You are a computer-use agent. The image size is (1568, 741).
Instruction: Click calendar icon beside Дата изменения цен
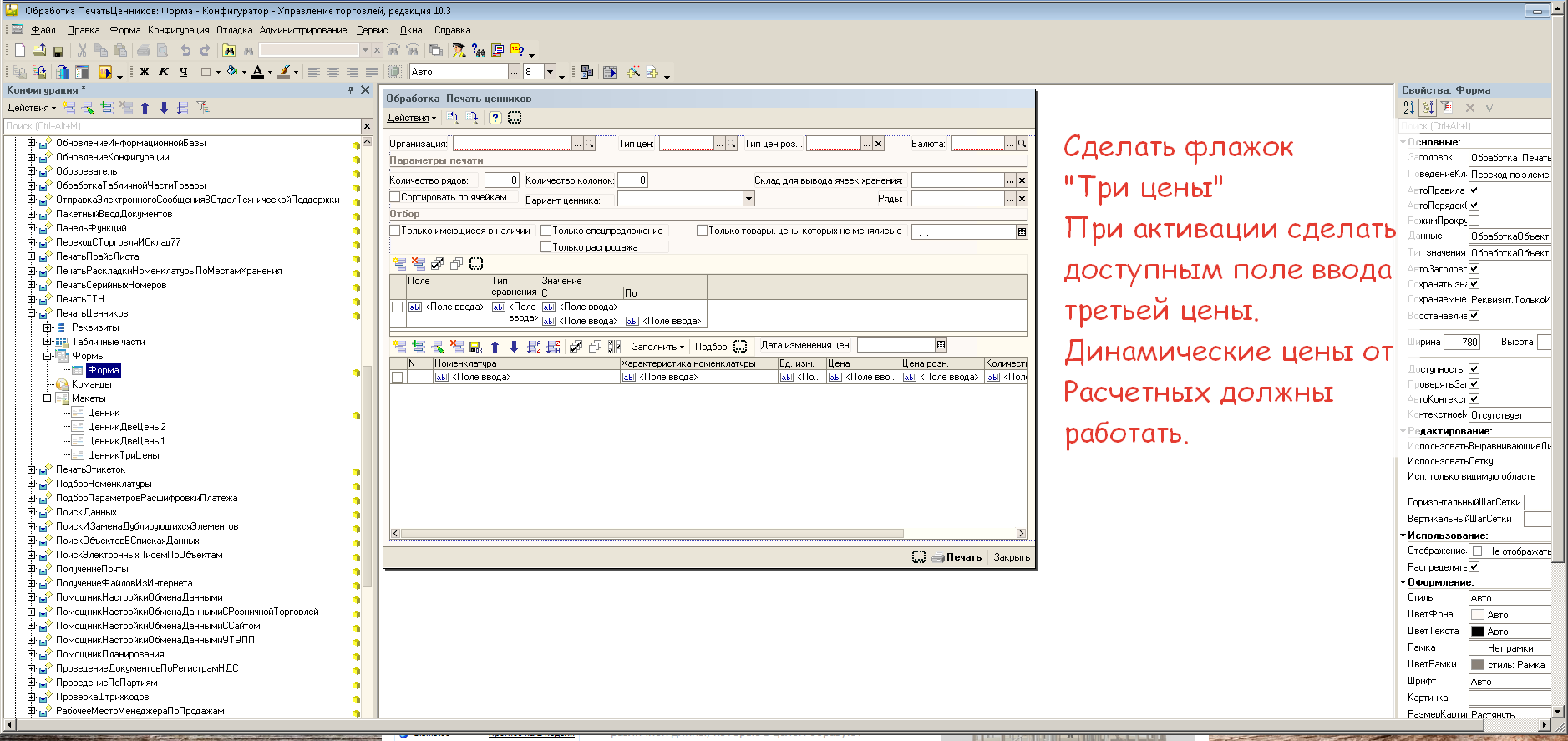[941, 345]
